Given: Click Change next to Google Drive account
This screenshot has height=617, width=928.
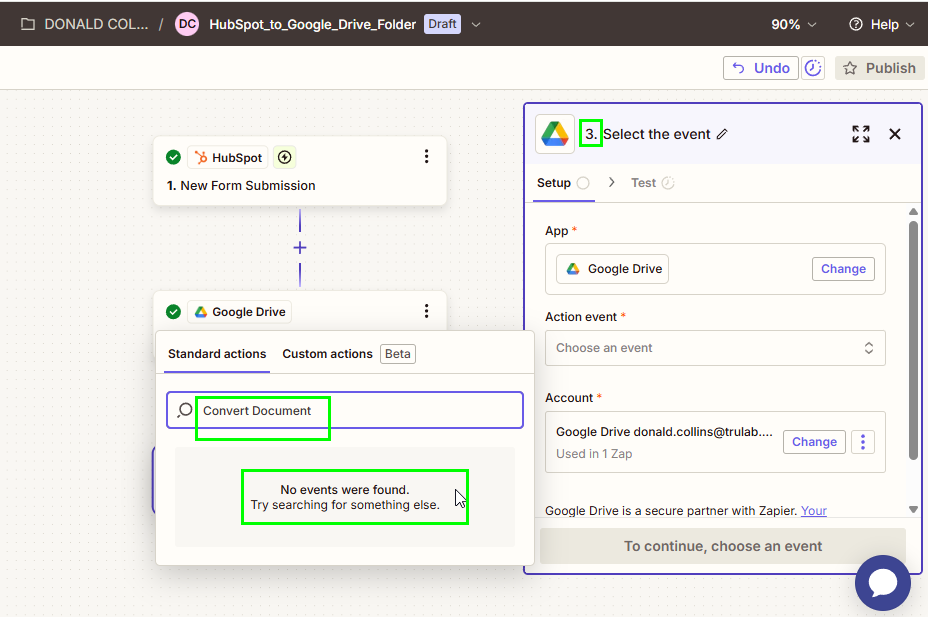Looking at the screenshot, I should pos(814,442).
